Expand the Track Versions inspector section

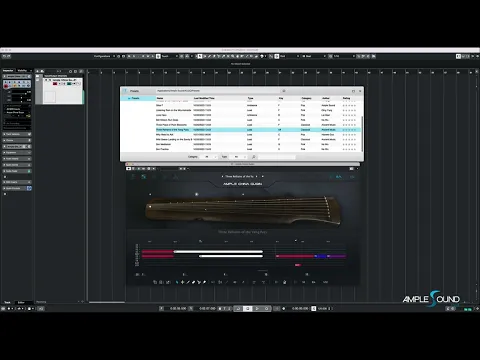click(x=17, y=134)
